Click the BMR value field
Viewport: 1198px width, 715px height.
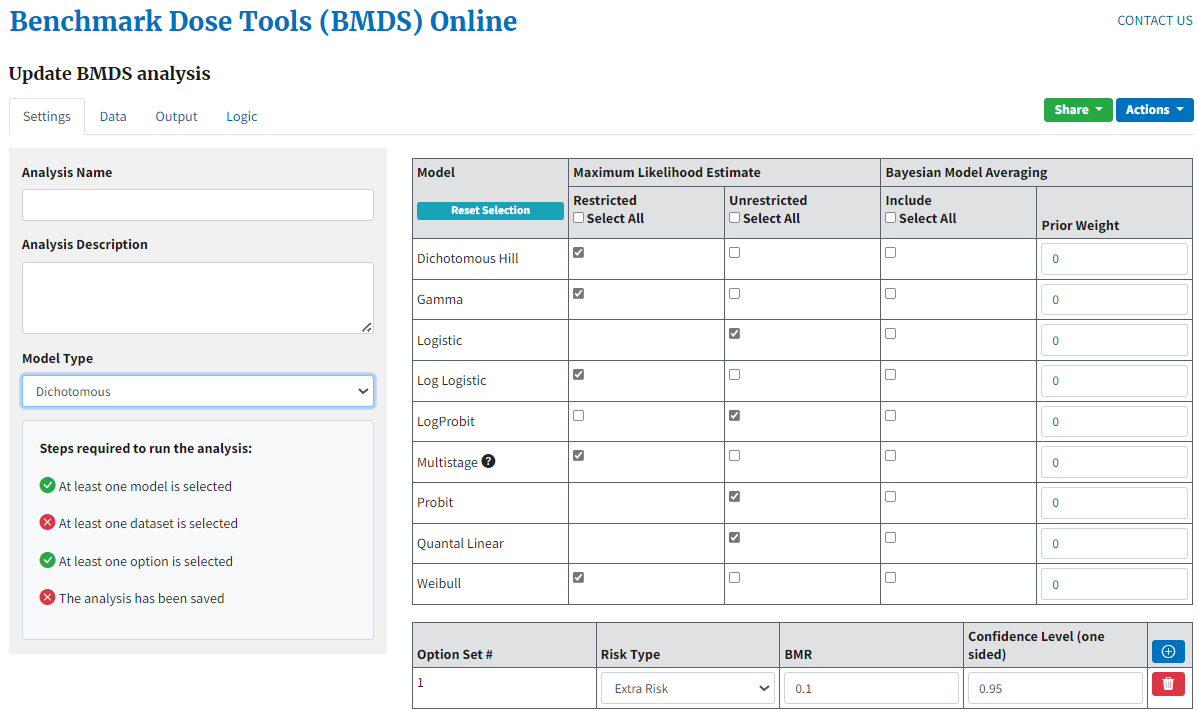point(871,688)
